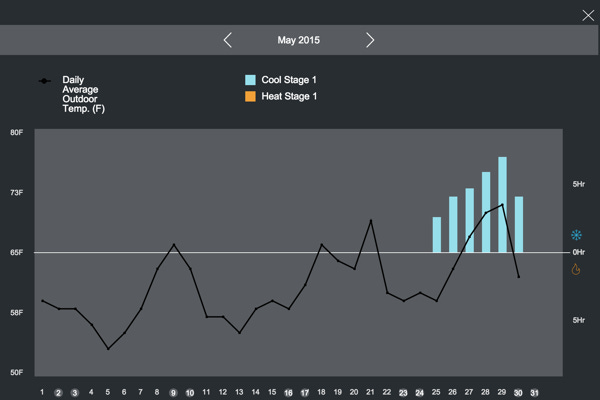This screenshot has width=600, height=400.
Task: Select the cooling bar for day 25
Action: [437, 235]
